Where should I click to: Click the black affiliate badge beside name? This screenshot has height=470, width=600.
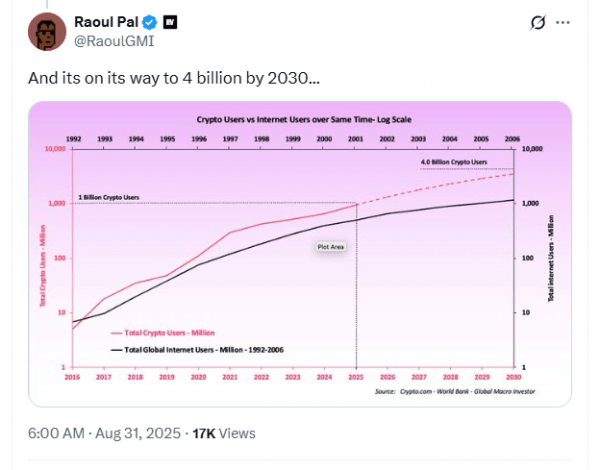[x=170, y=22]
